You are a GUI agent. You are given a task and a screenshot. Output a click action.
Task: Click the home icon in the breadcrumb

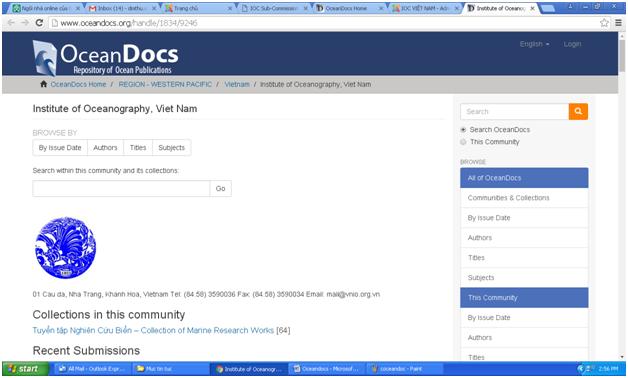(x=43, y=84)
